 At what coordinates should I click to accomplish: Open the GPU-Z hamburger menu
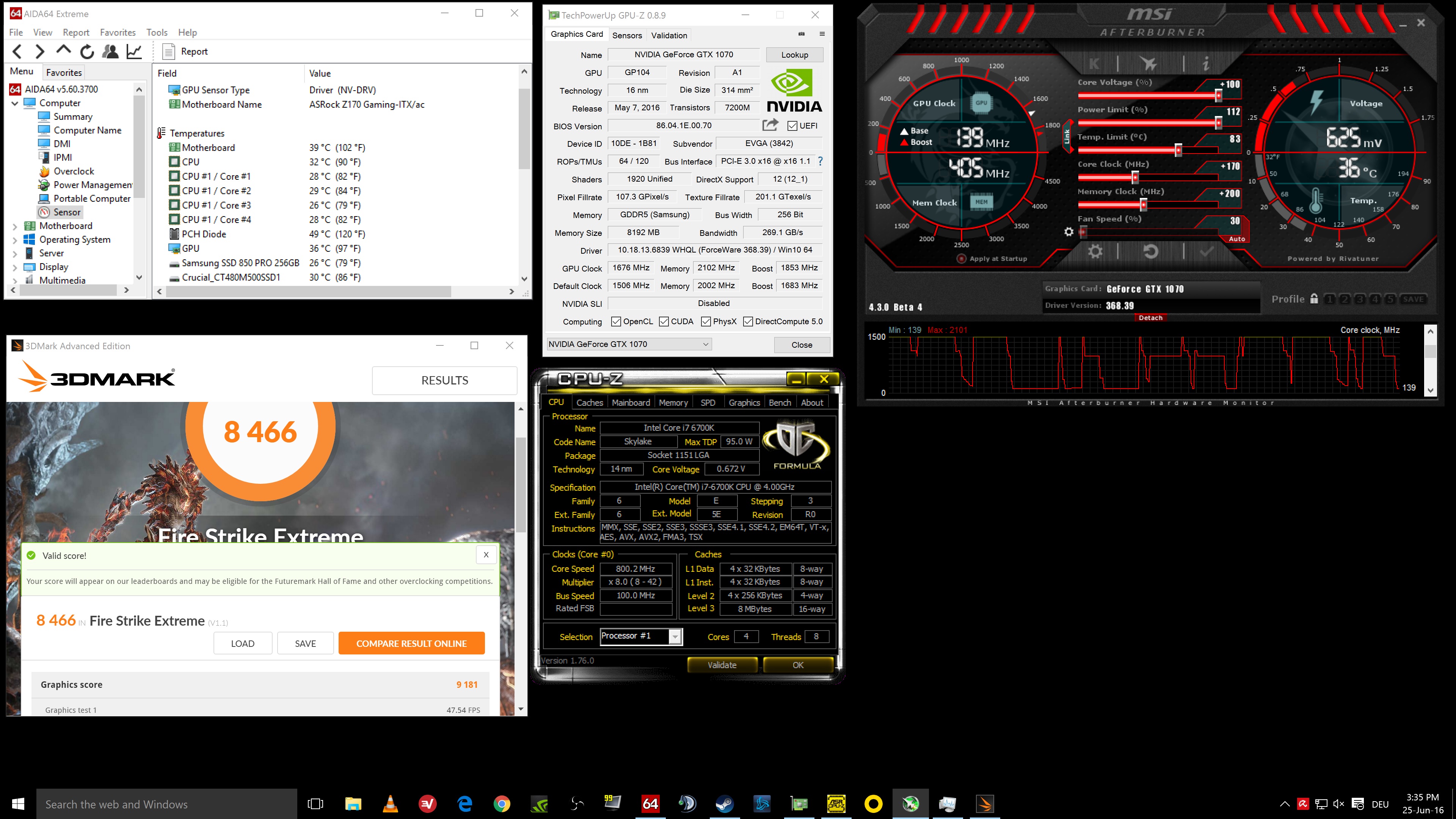822,34
